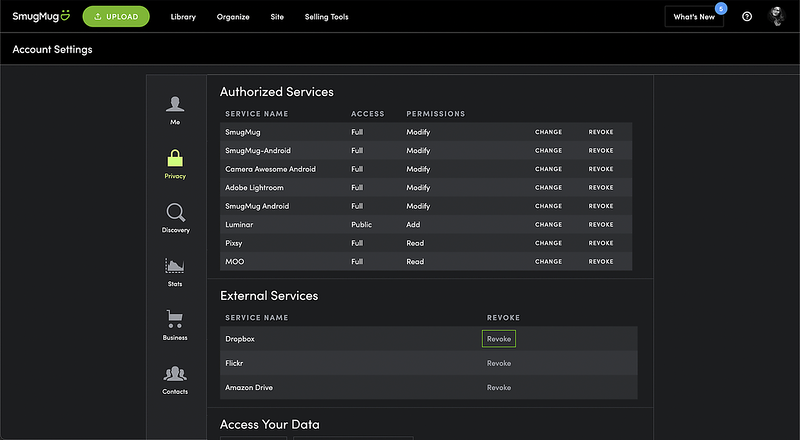800x440 pixels.
Task: Click the Adobe Lightroom service name
Action: tap(254, 188)
